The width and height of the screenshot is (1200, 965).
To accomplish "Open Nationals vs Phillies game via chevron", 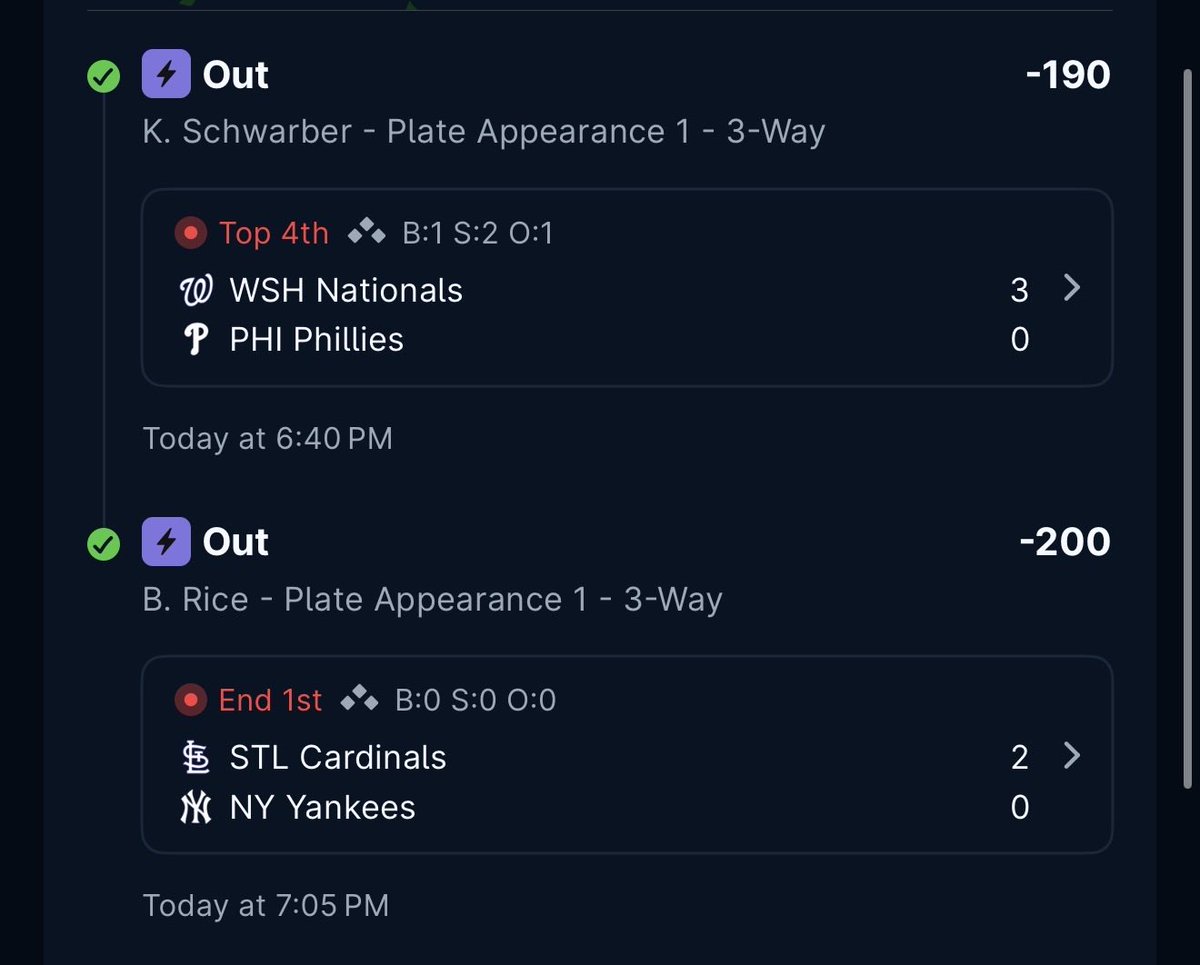I will (1072, 289).
